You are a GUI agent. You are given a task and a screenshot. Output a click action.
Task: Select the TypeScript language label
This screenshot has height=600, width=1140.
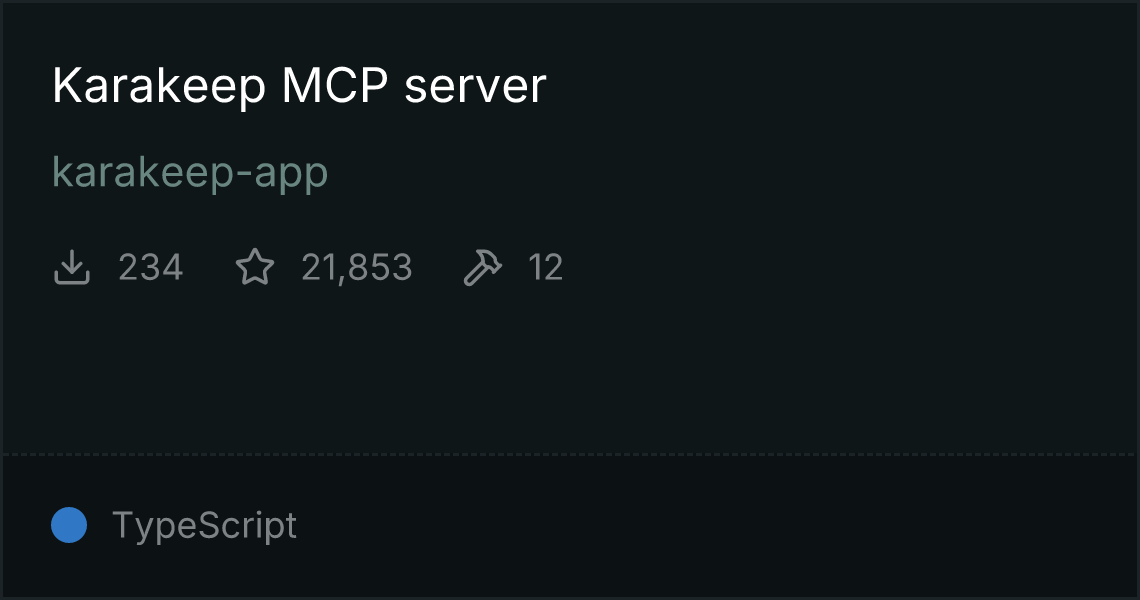(x=204, y=525)
